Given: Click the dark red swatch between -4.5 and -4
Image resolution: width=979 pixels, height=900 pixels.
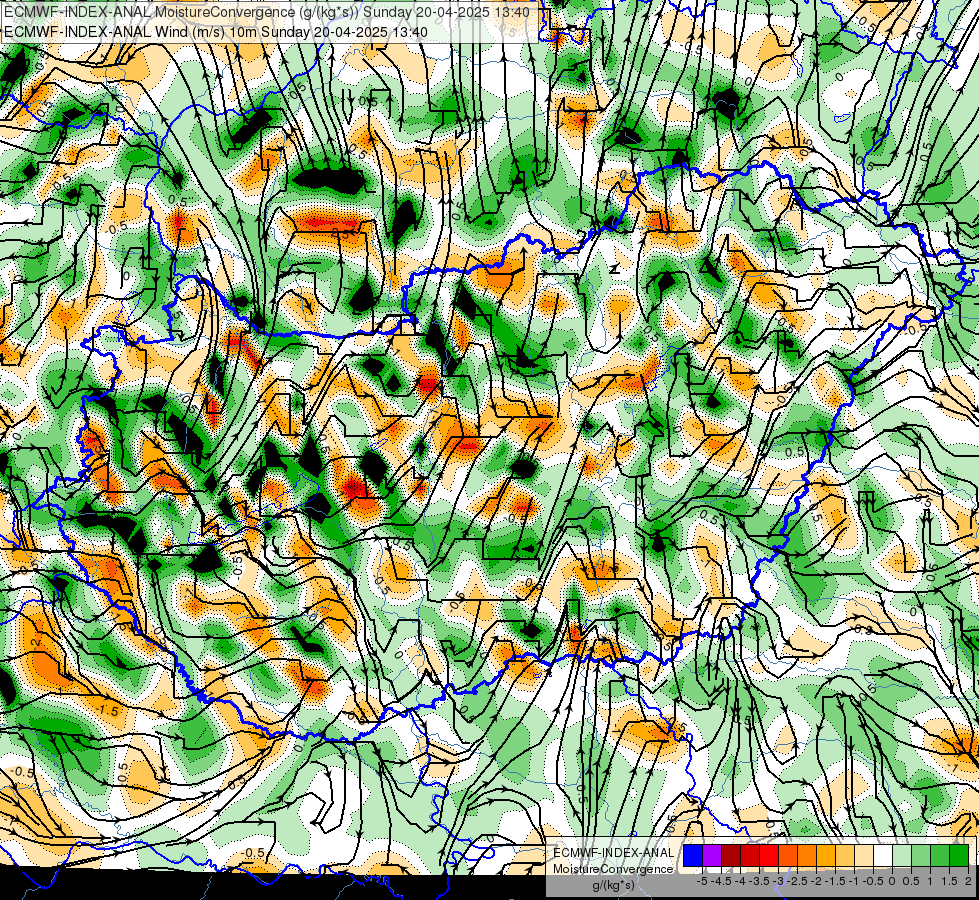Looking at the screenshot, I should pos(731,855).
